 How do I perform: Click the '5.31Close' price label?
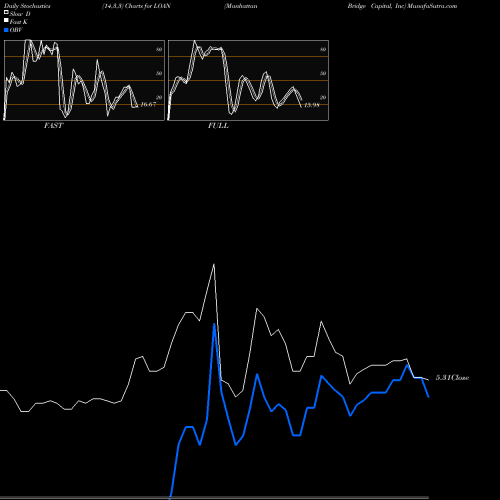[x=452, y=378]
